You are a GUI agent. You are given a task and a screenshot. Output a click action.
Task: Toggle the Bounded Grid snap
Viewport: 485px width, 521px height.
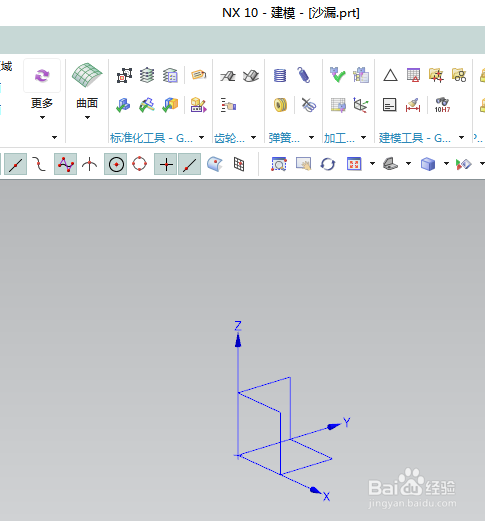[239, 164]
